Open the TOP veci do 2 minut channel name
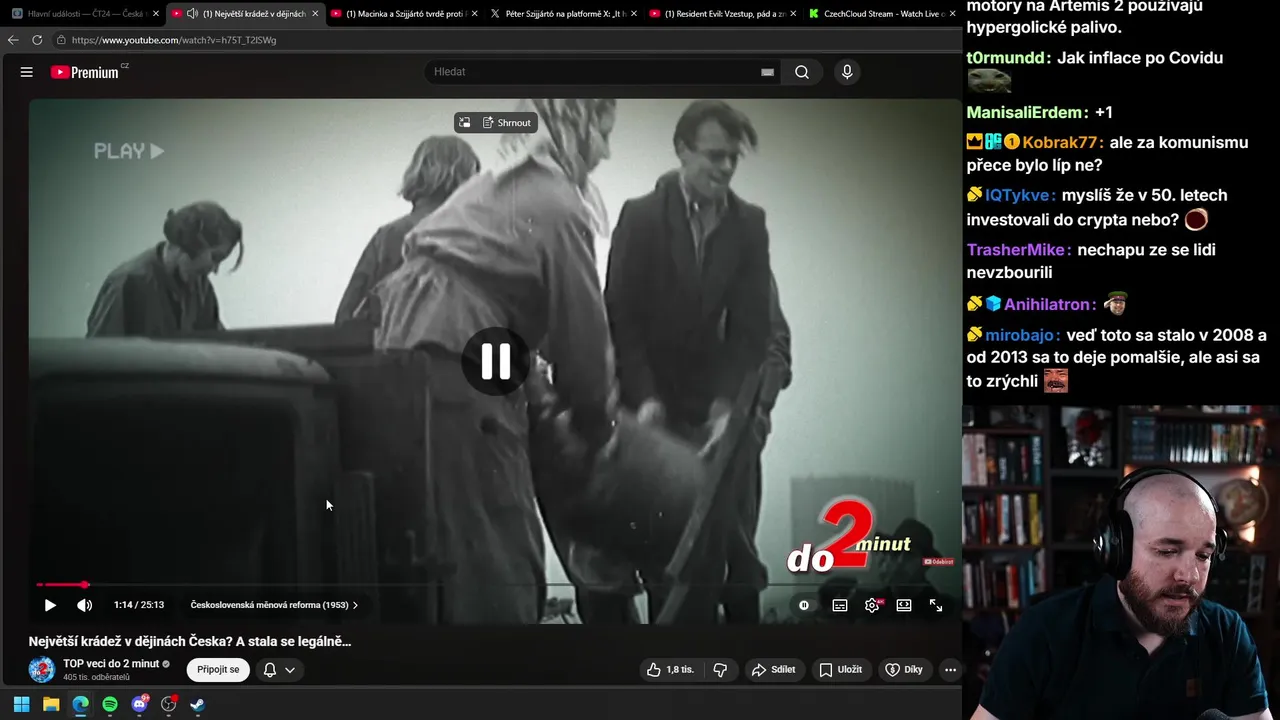Viewport: 1280px width, 720px height. [111, 664]
